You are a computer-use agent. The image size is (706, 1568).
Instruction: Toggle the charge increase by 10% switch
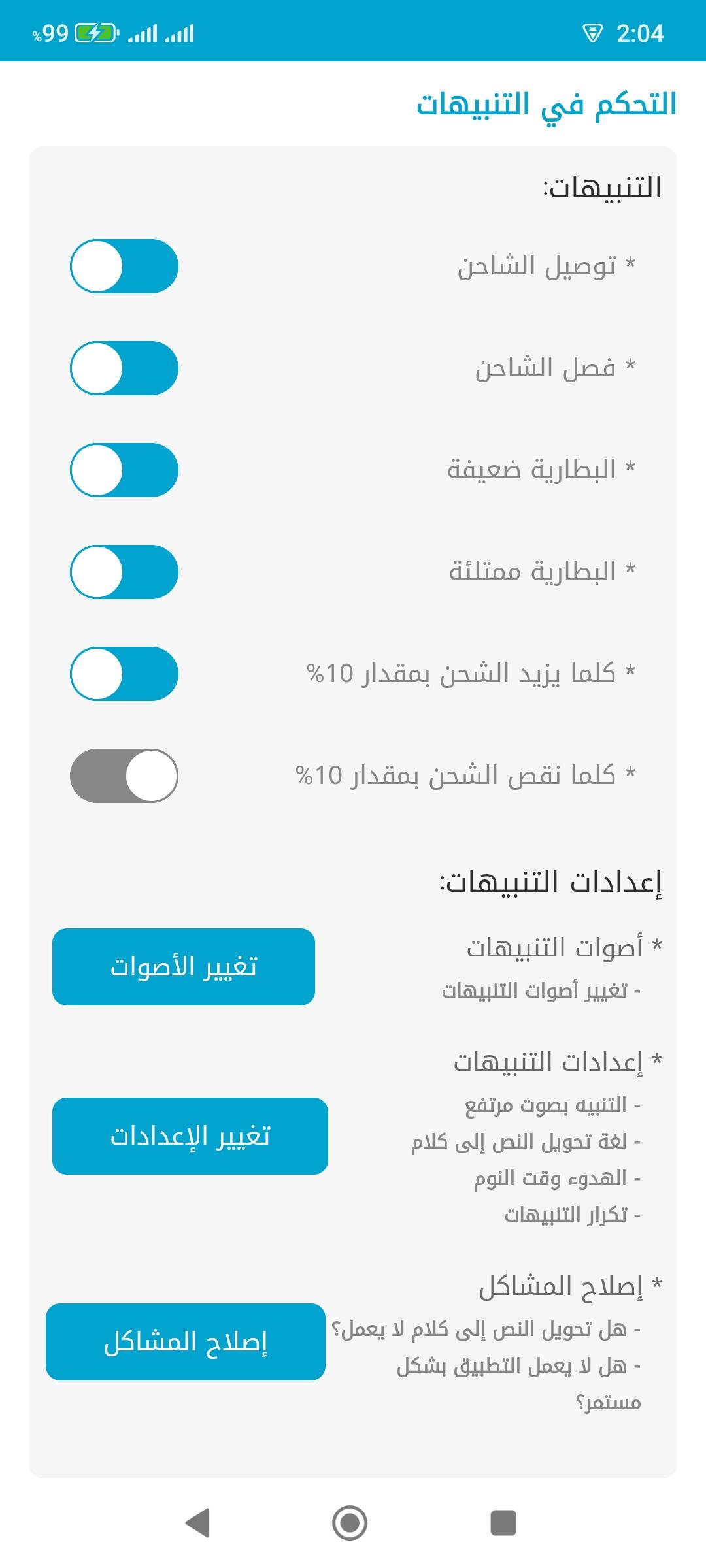point(124,674)
